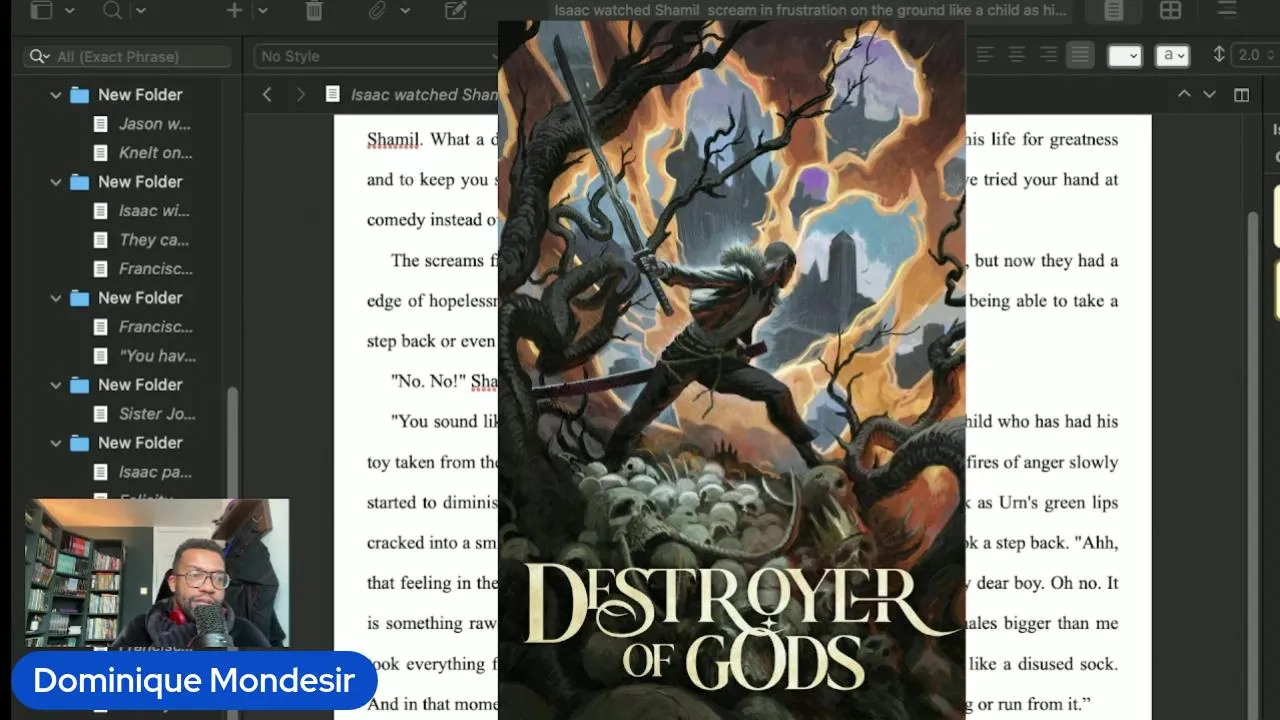This screenshot has width=1280, height=720.
Task: Open the highlight color 'a' dropdown
Action: point(1172,56)
